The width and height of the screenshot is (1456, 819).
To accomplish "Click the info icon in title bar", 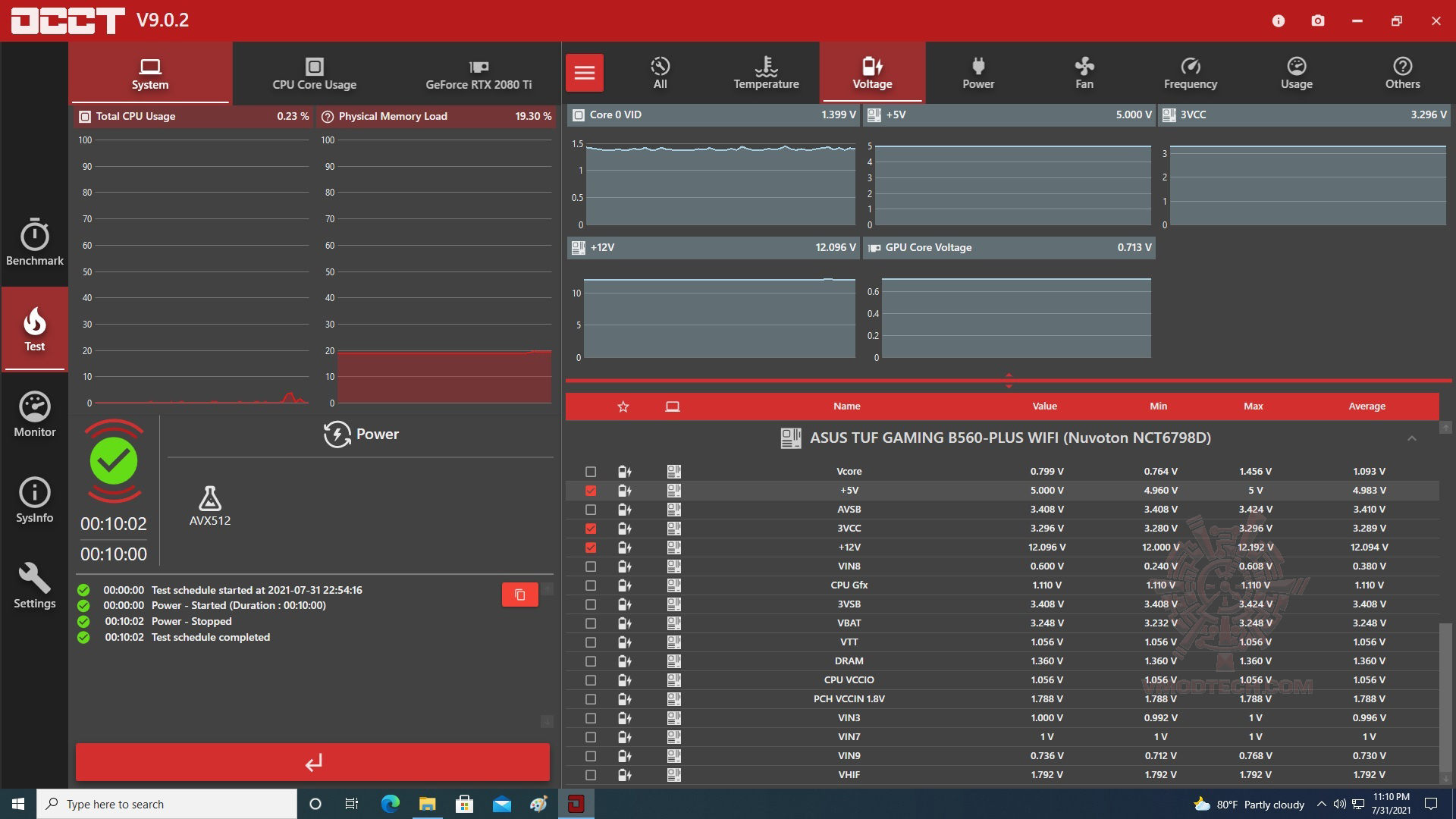I will point(1279,20).
